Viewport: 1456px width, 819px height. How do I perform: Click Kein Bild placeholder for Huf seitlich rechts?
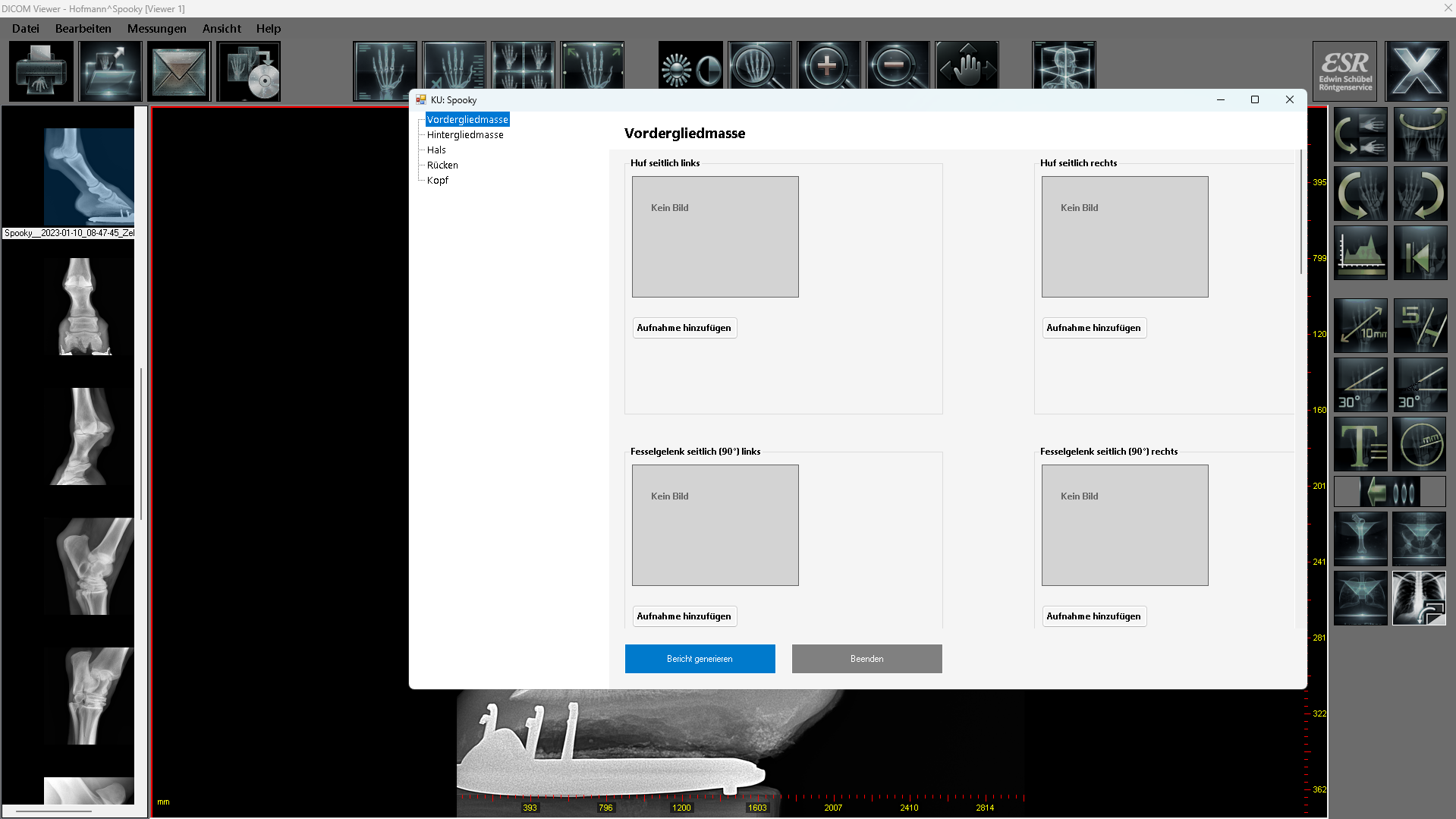coord(1125,237)
